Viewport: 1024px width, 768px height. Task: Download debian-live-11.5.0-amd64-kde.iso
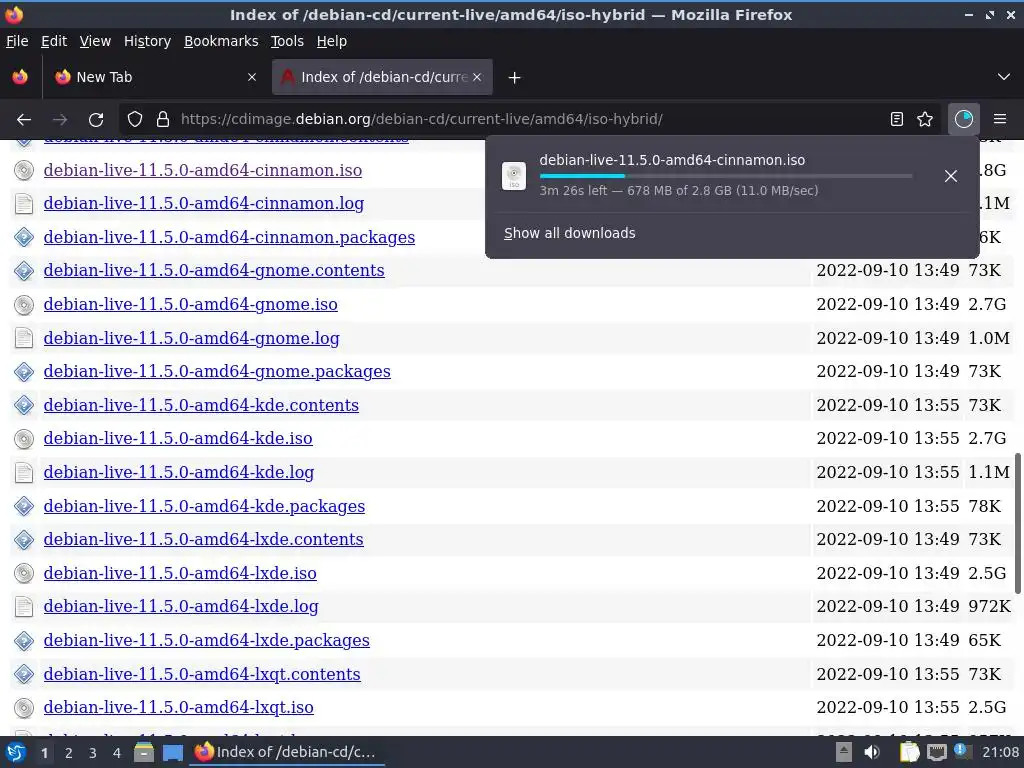coord(178,438)
